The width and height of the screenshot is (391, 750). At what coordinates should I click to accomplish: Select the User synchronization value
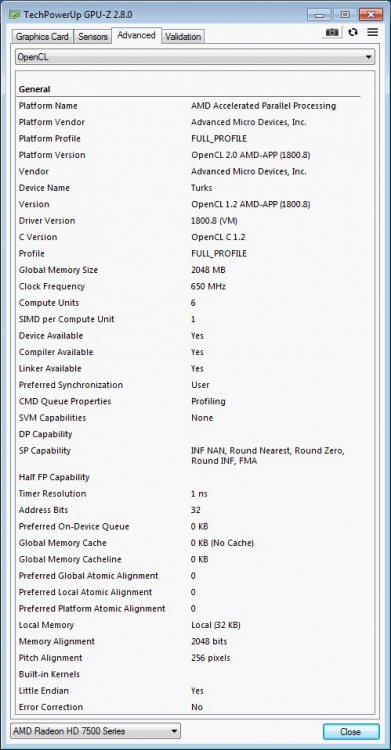(x=200, y=385)
